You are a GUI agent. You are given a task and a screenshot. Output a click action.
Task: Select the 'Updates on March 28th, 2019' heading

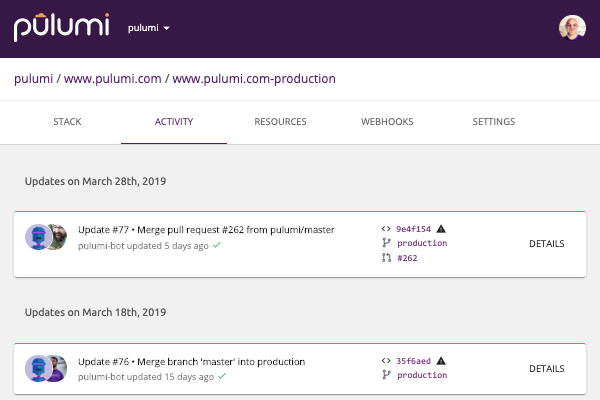[x=95, y=181]
